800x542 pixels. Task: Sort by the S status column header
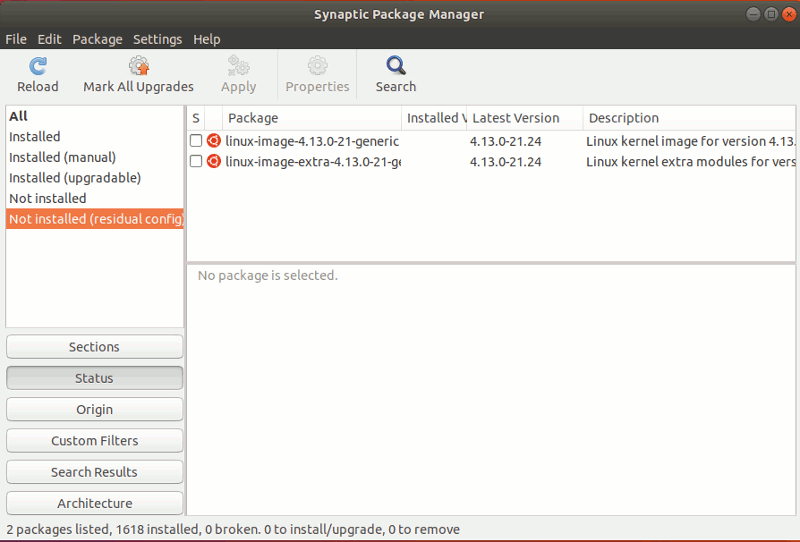coord(196,118)
